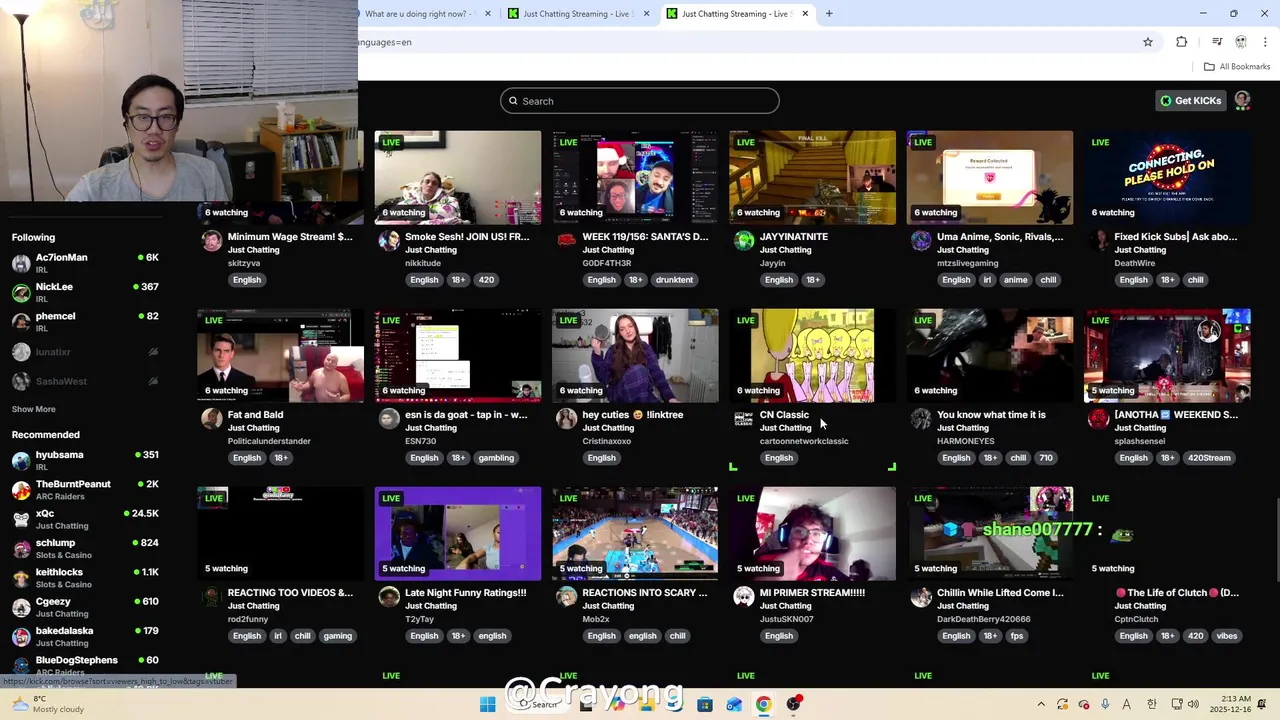
Task: Select the 'fps' tag under DarkDeathBerry420666
Action: (1017, 636)
